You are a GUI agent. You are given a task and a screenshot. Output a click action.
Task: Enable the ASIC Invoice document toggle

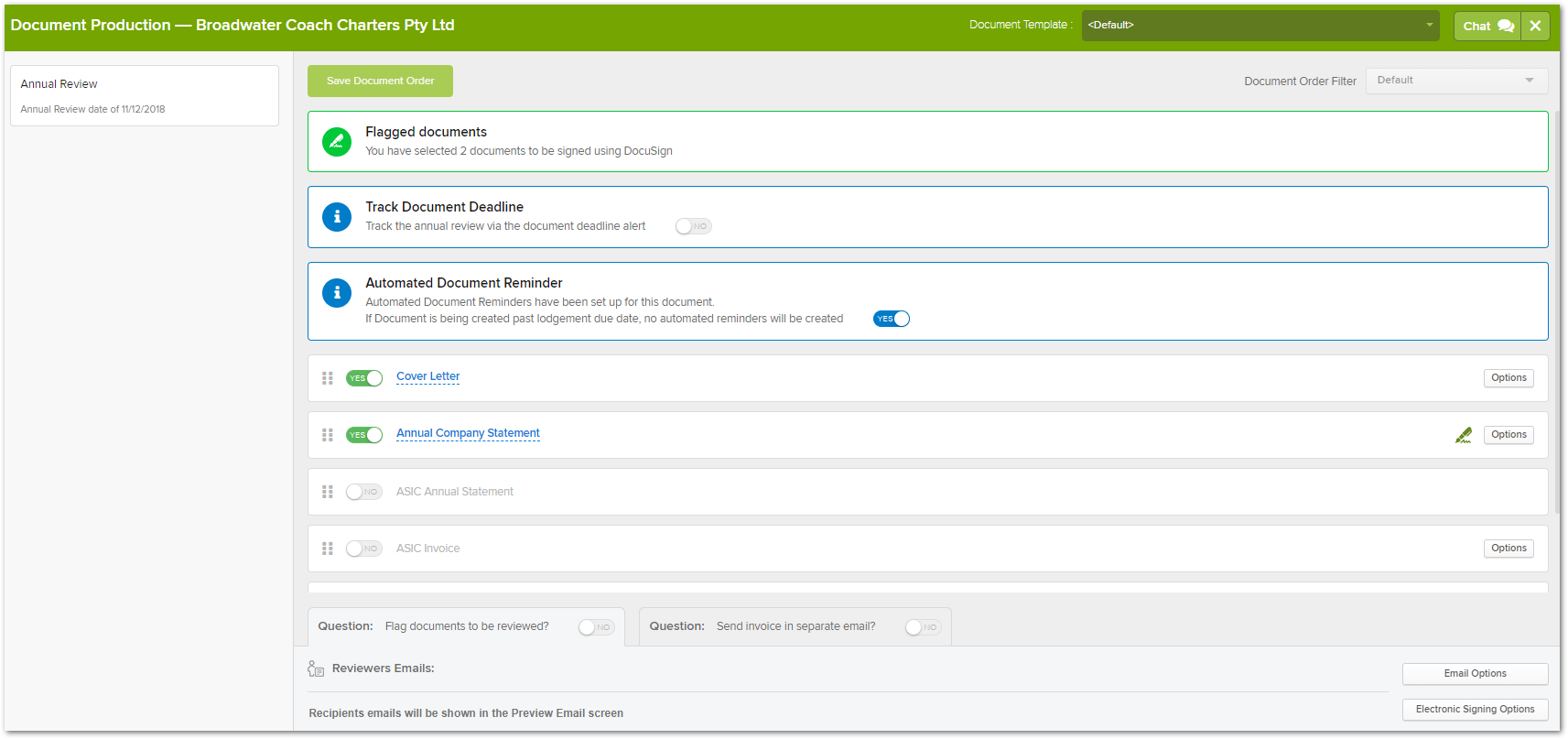point(364,549)
